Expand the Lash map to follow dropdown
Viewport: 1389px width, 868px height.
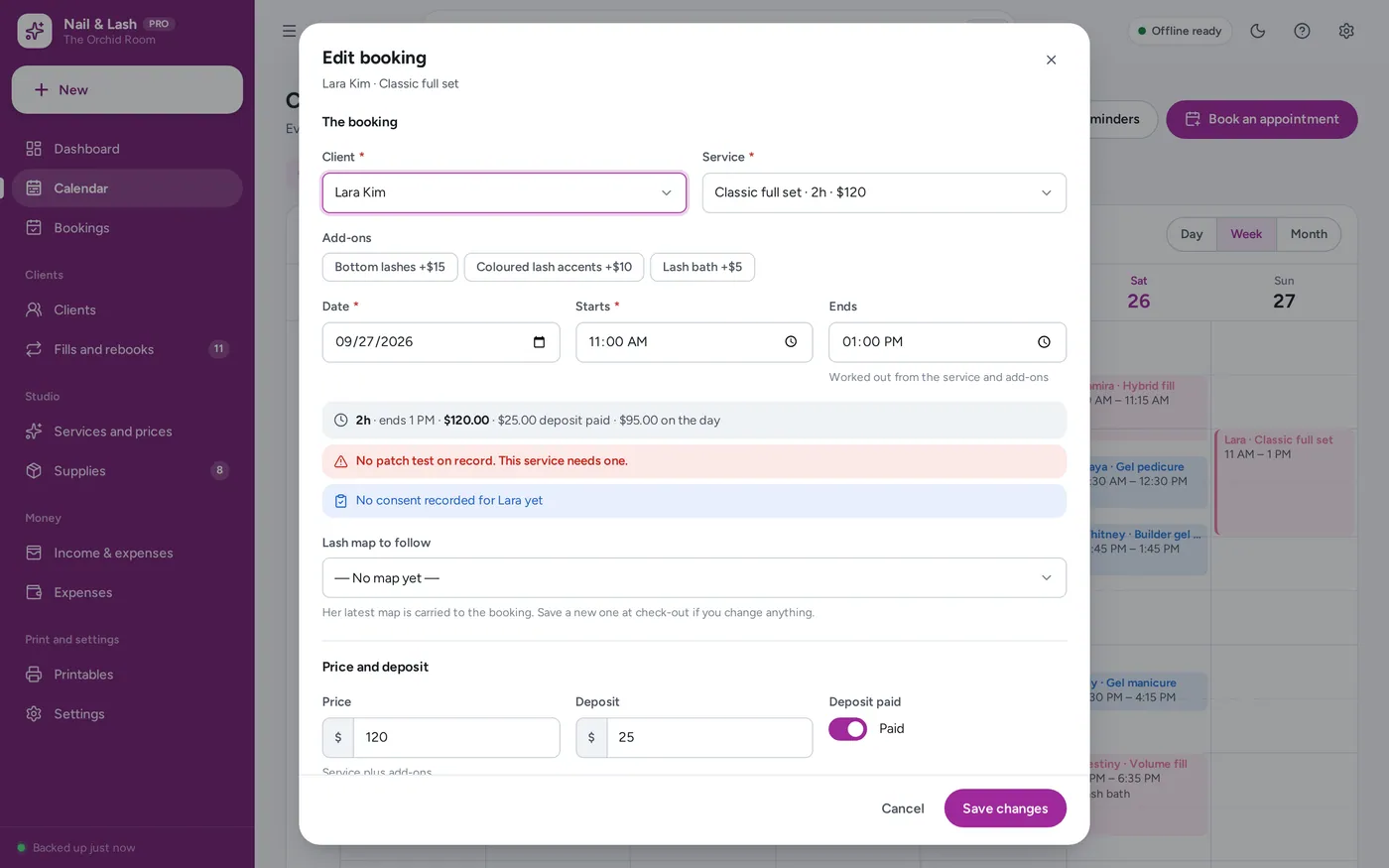694,578
